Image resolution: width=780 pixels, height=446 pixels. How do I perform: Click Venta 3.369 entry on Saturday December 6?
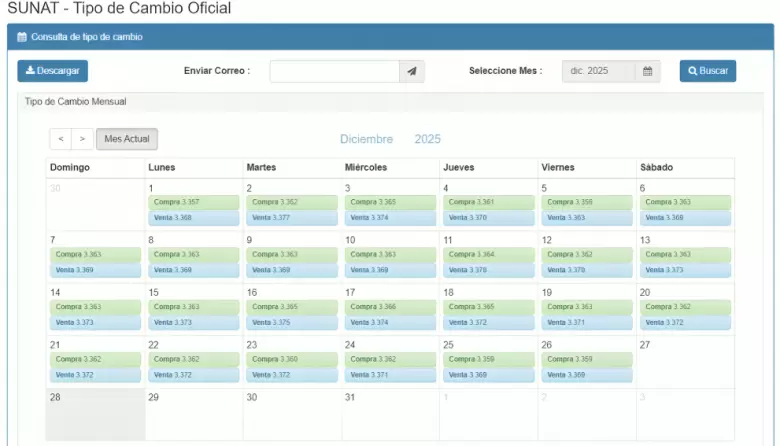coord(685,218)
